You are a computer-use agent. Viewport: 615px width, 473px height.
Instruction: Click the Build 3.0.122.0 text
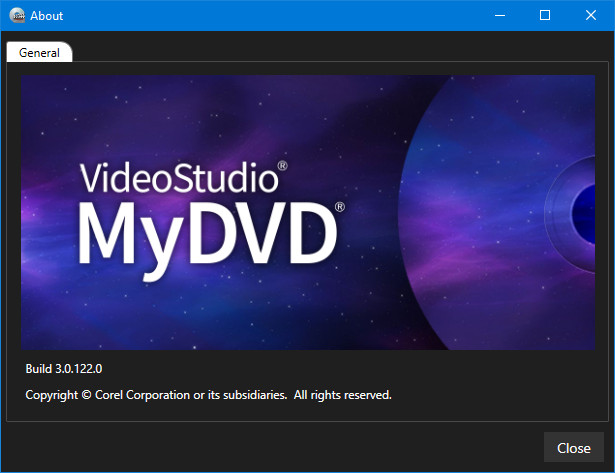tap(64, 369)
